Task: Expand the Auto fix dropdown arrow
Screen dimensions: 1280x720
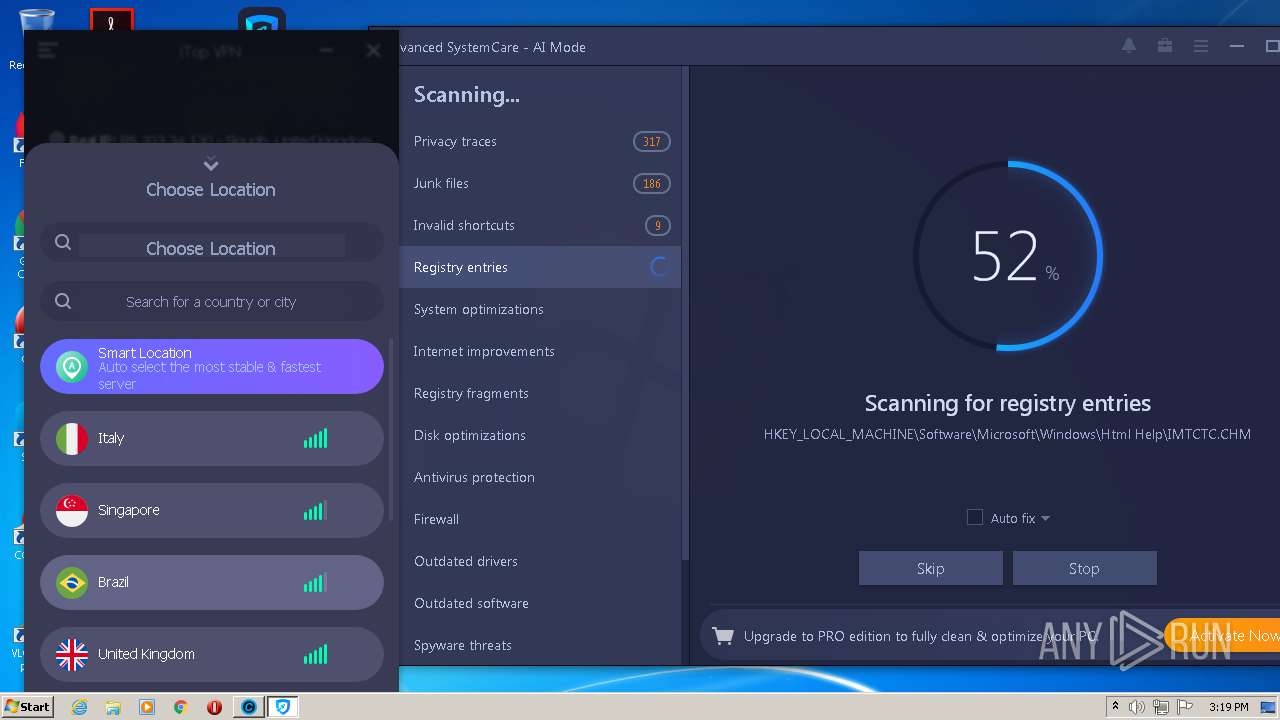Action: (1045, 518)
